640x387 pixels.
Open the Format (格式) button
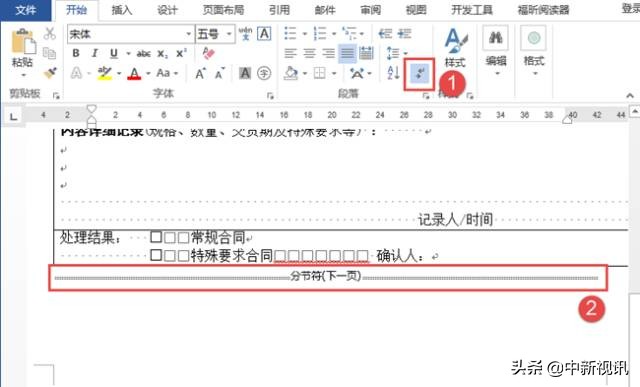tap(533, 51)
